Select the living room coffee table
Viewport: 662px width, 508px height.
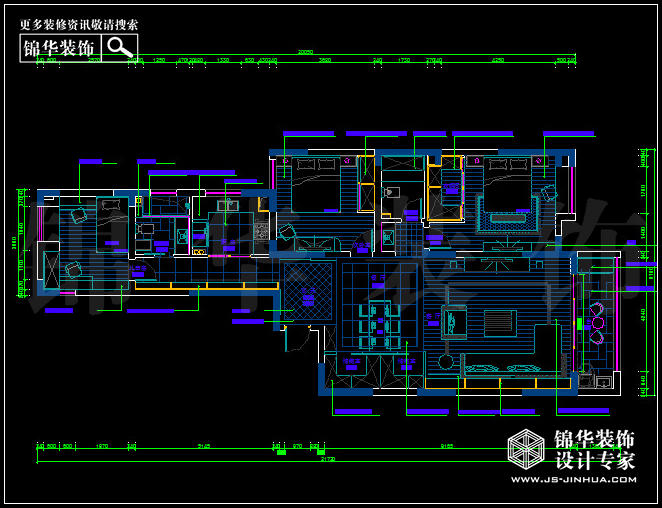click(x=498, y=322)
